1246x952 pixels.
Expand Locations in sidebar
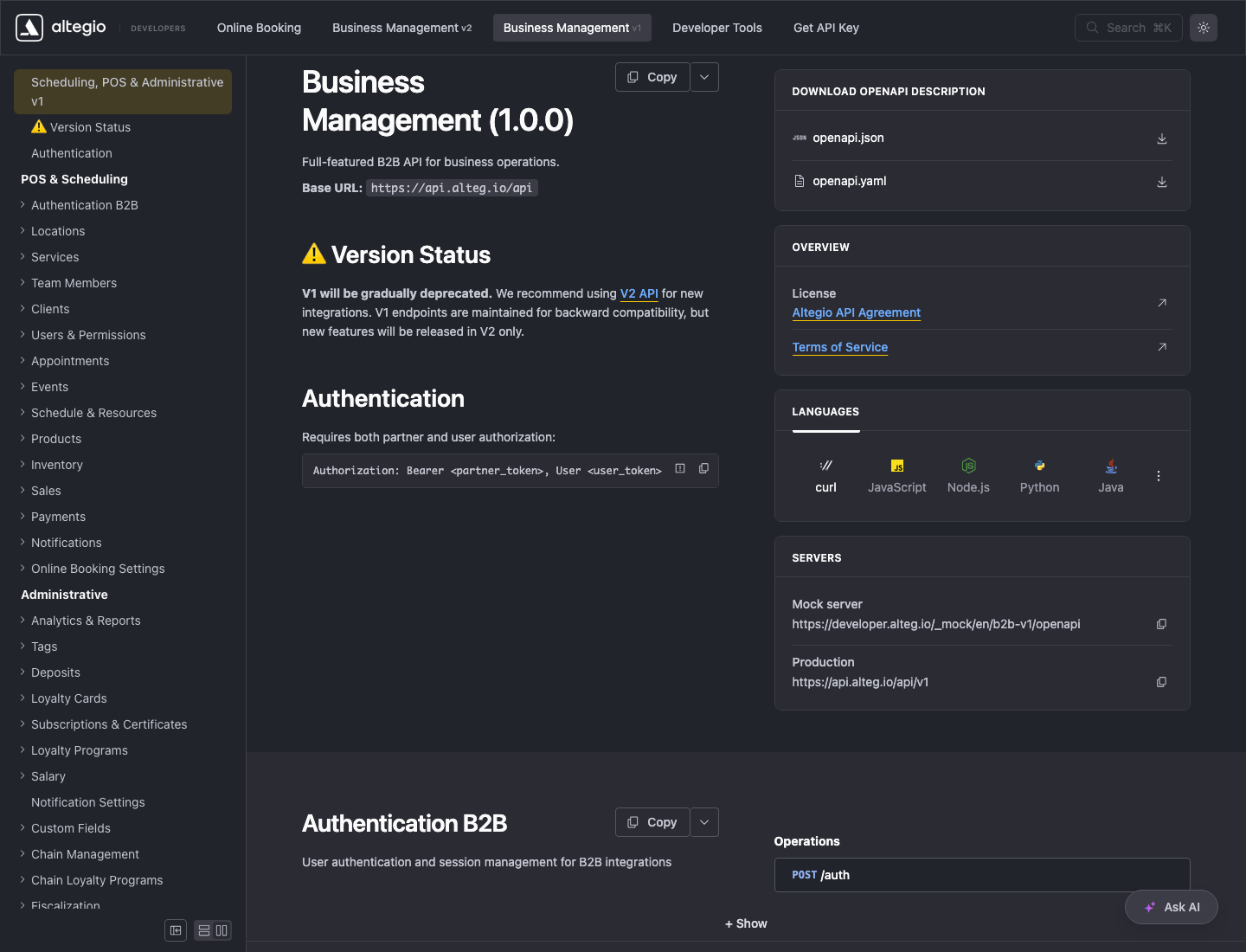coord(58,231)
